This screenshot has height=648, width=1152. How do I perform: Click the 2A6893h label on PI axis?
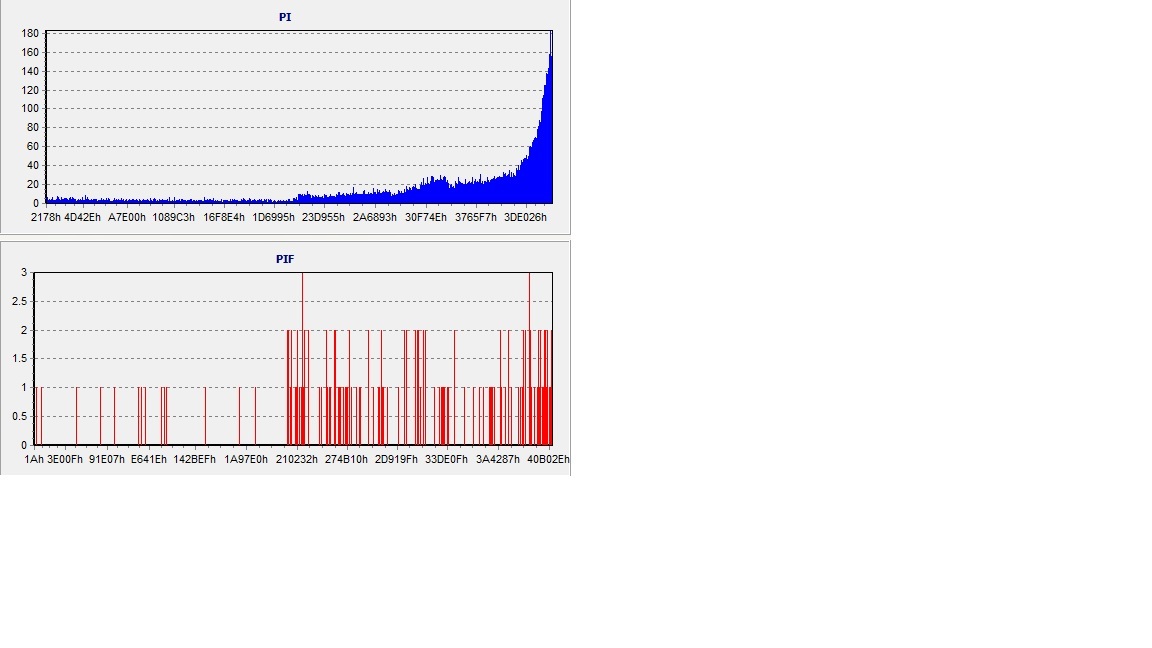[375, 217]
